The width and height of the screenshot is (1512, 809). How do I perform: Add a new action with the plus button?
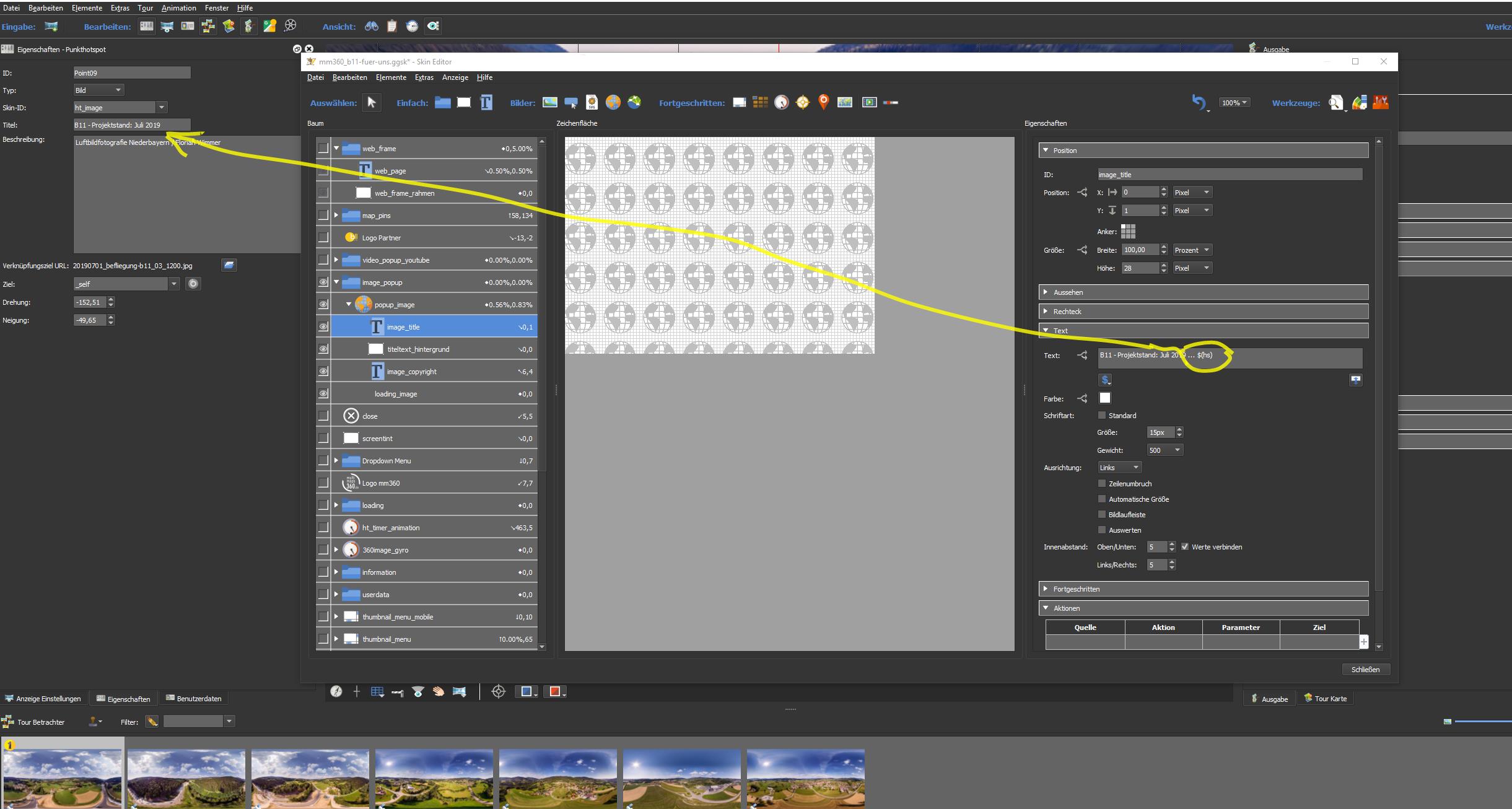click(1363, 642)
